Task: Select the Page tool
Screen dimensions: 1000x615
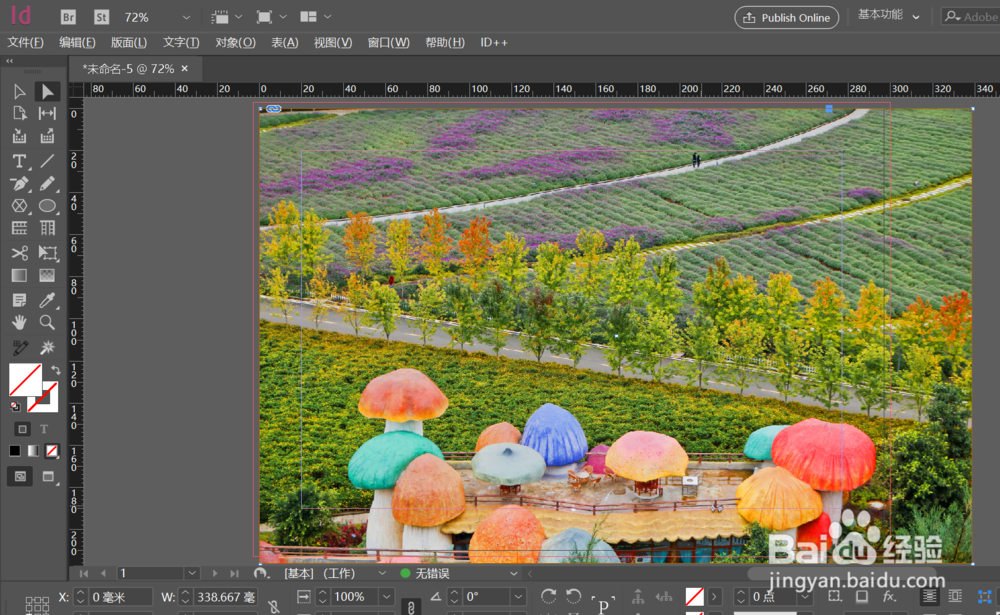Action: tap(19, 114)
